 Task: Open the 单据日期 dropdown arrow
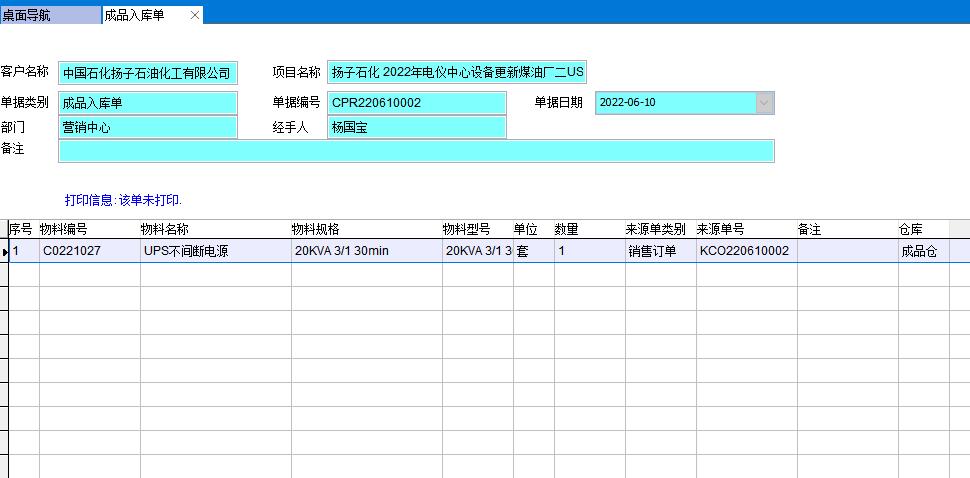(x=765, y=103)
